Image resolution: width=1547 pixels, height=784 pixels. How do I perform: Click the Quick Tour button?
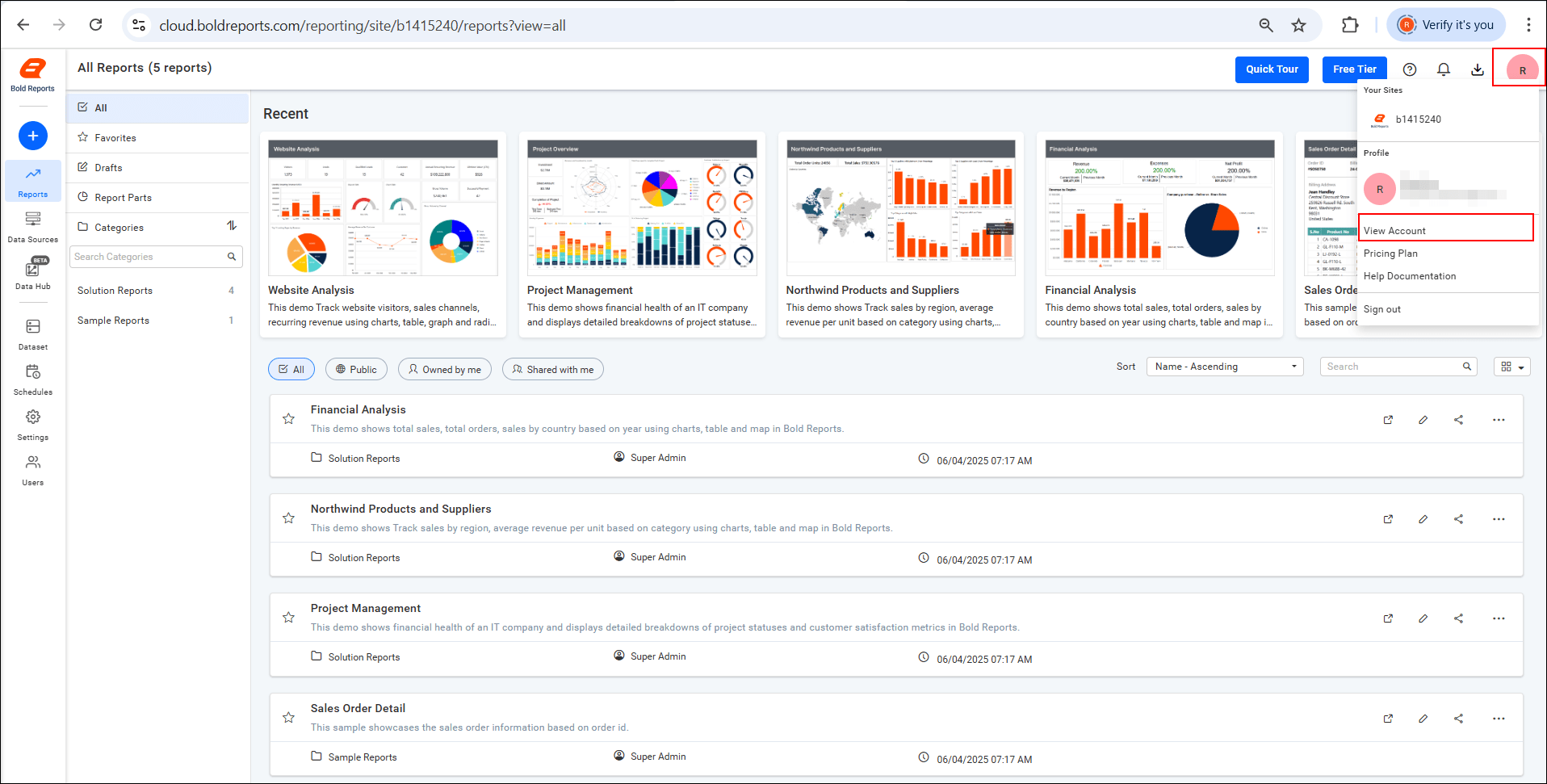click(x=1272, y=69)
